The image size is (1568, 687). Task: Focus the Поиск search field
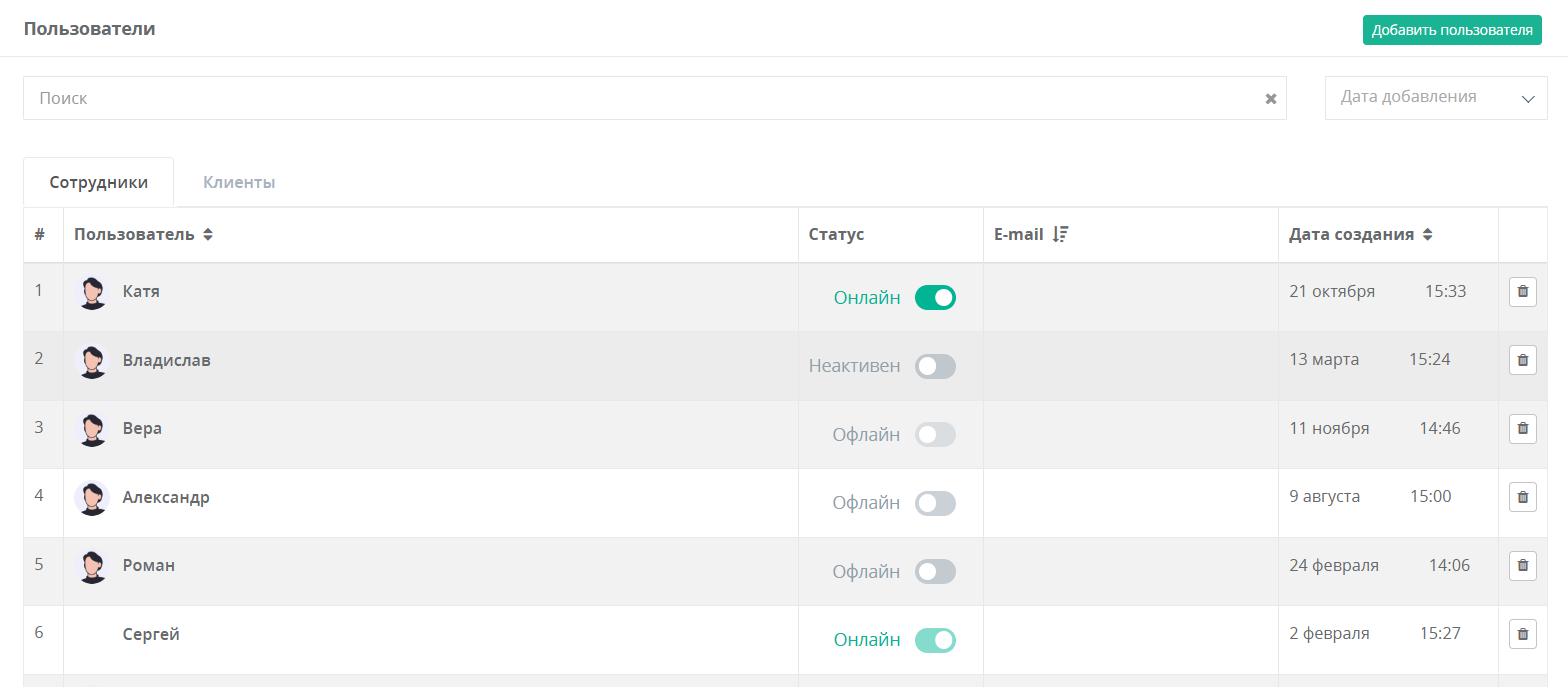coord(655,98)
